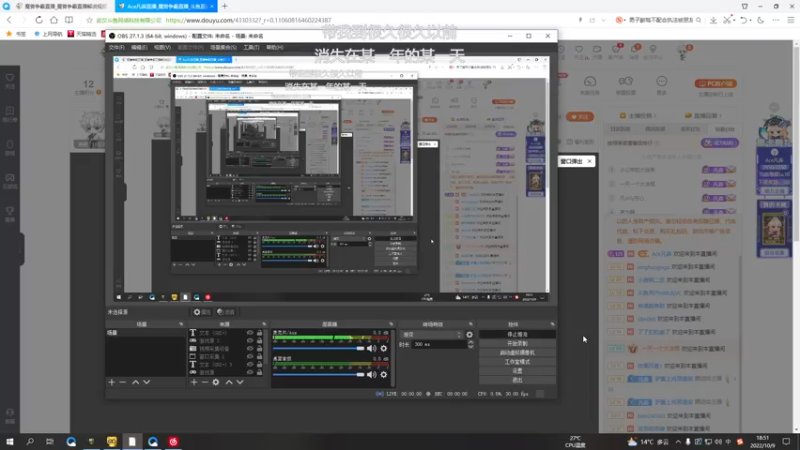800x450 pixels.
Task: Open Windows Start menu
Action: [10, 441]
